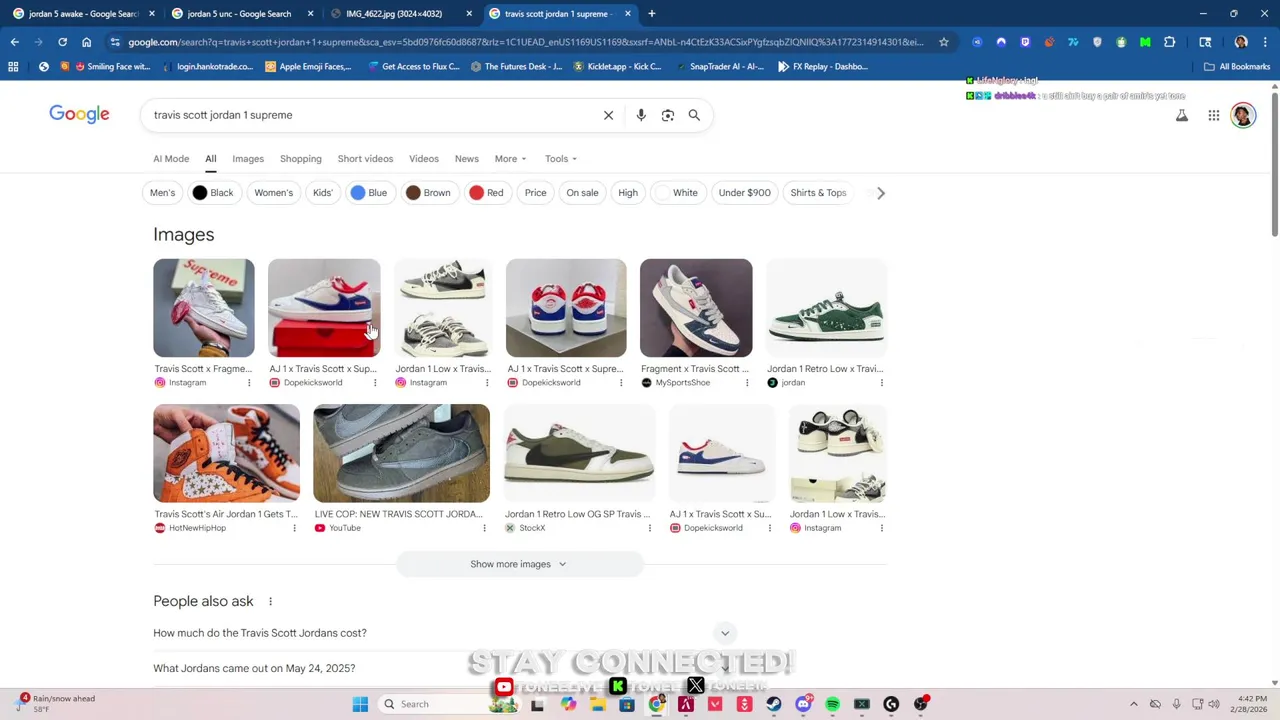This screenshot has height=720, width=1280.
Task: Expand 'How much do the Travis Scott Jordans cost?'
Action: pos(443,633)
